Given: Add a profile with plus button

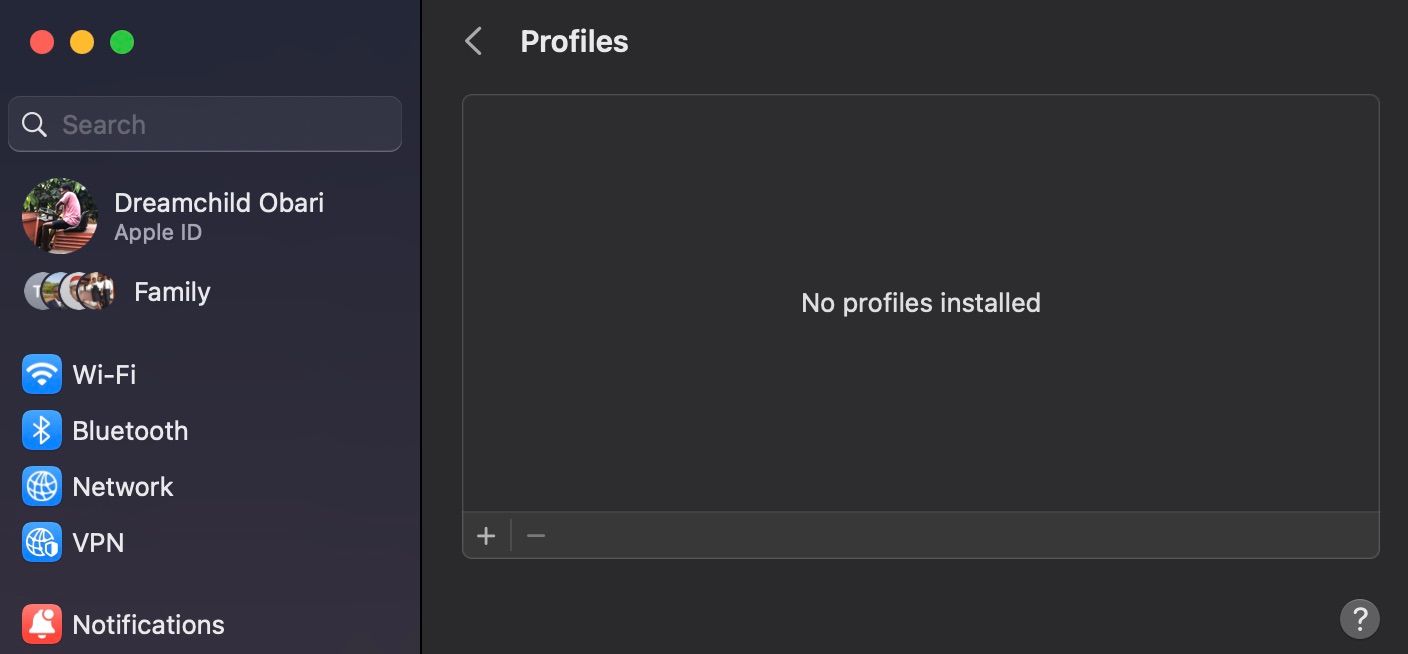Looking at the screenshot, I should (x=486, y=536).
